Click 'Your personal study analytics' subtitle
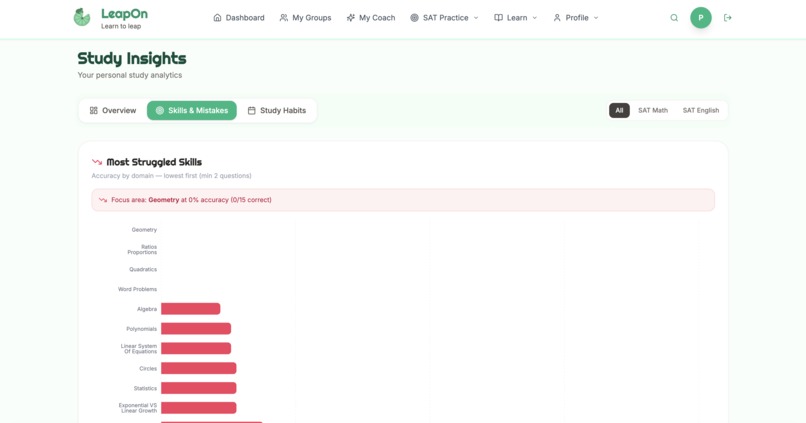This screenshot has width=806, height=423. coord(130,75)
